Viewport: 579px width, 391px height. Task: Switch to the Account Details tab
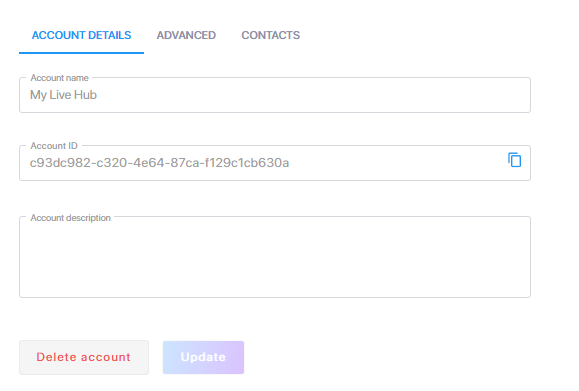tap(81, 35)
